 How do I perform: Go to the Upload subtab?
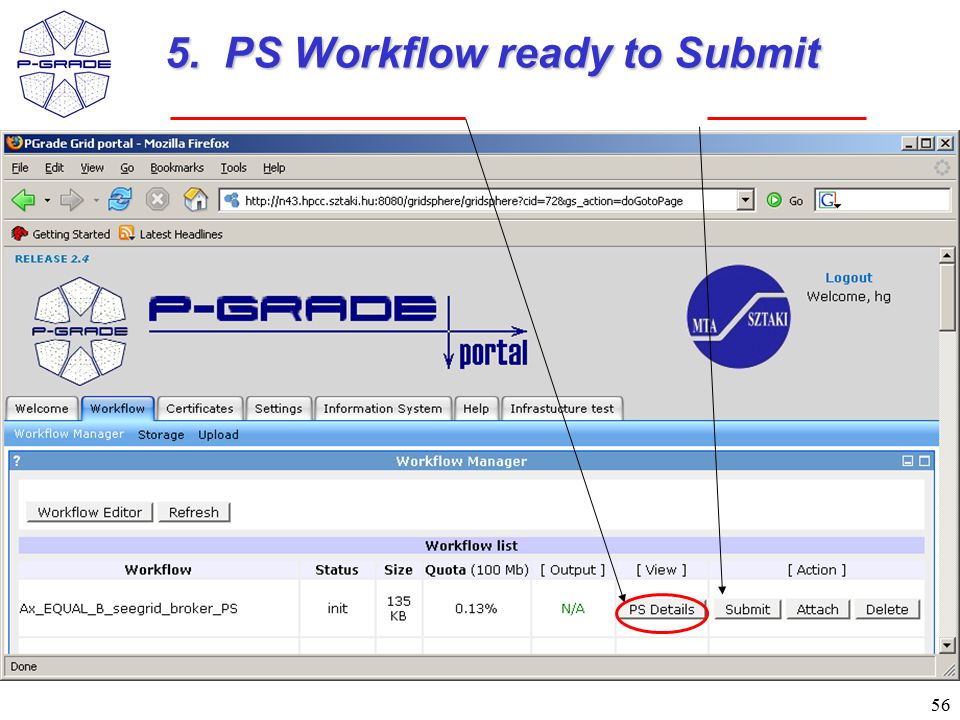219,435
